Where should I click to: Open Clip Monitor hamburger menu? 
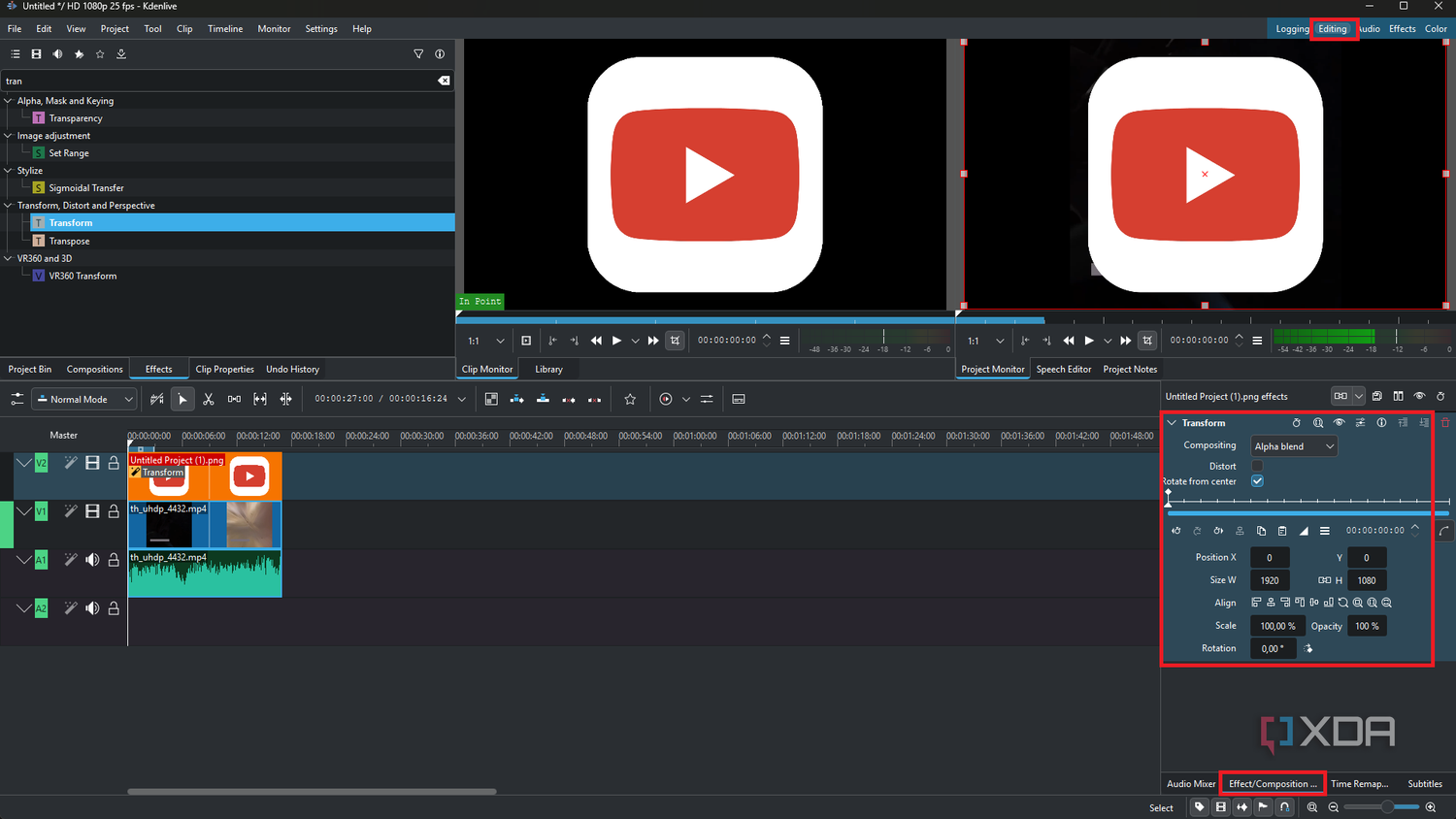785,341
